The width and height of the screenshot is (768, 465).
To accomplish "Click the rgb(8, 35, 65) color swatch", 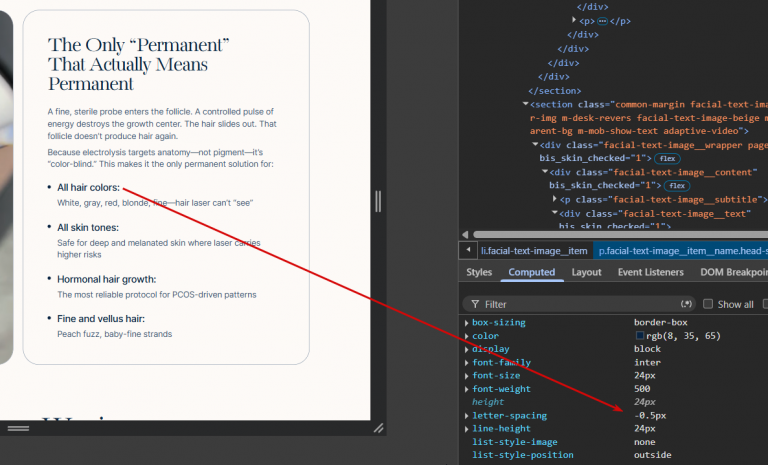I will [639, 336].
